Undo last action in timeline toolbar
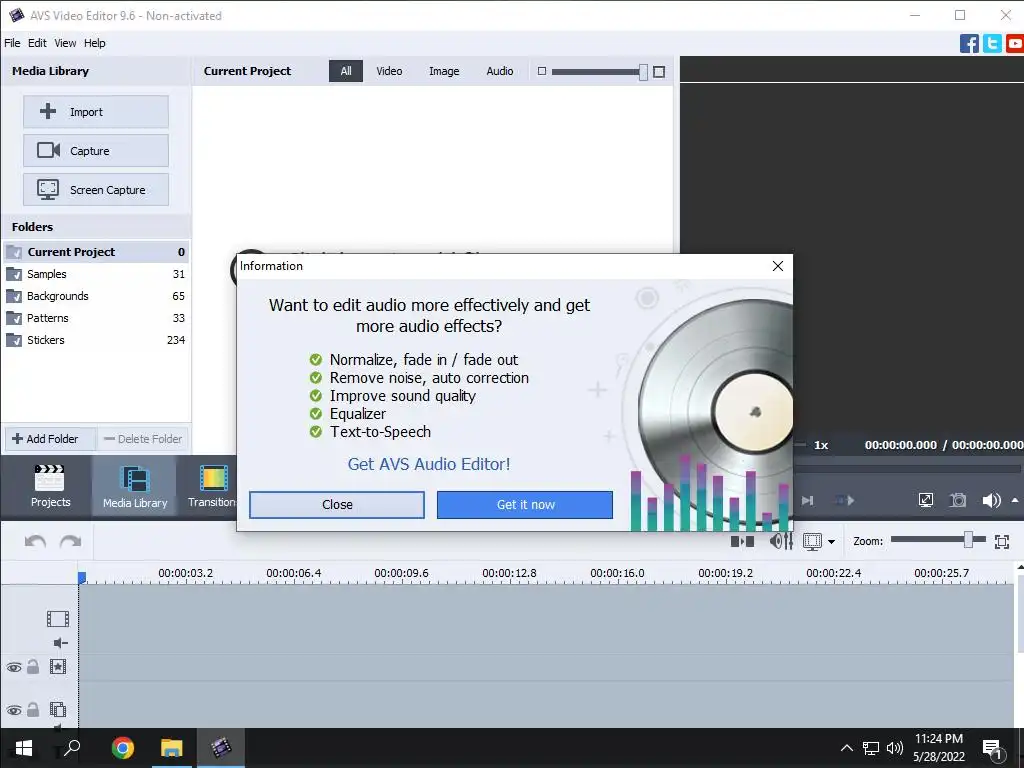 click(35, 541)
